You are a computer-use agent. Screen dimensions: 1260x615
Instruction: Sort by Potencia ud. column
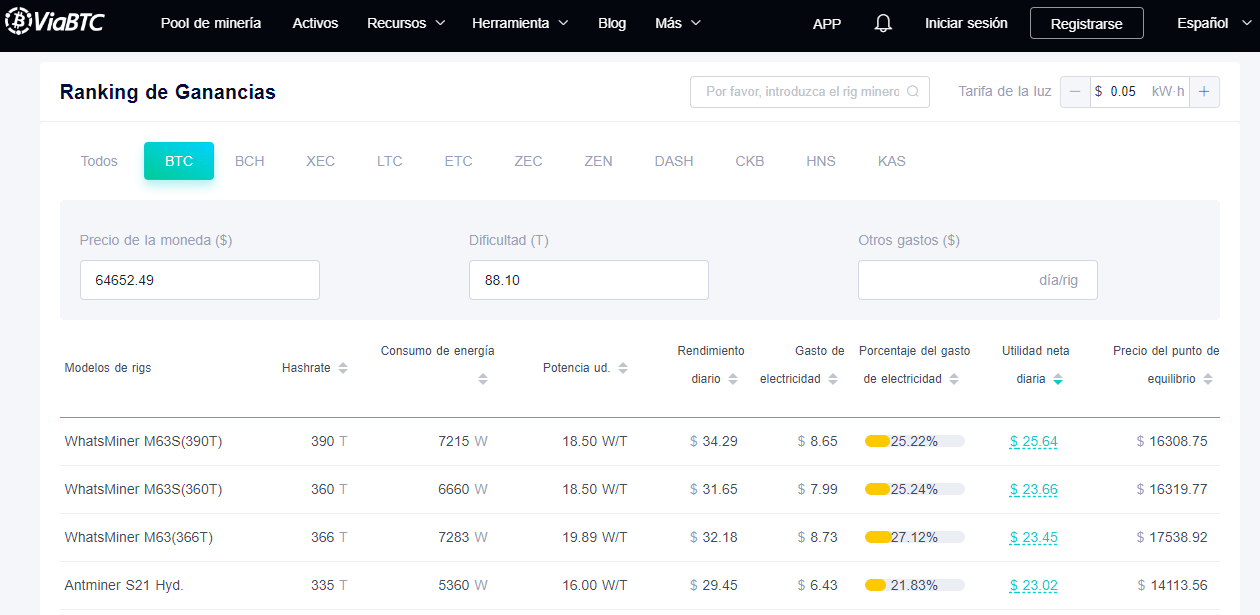pos(623,368)
